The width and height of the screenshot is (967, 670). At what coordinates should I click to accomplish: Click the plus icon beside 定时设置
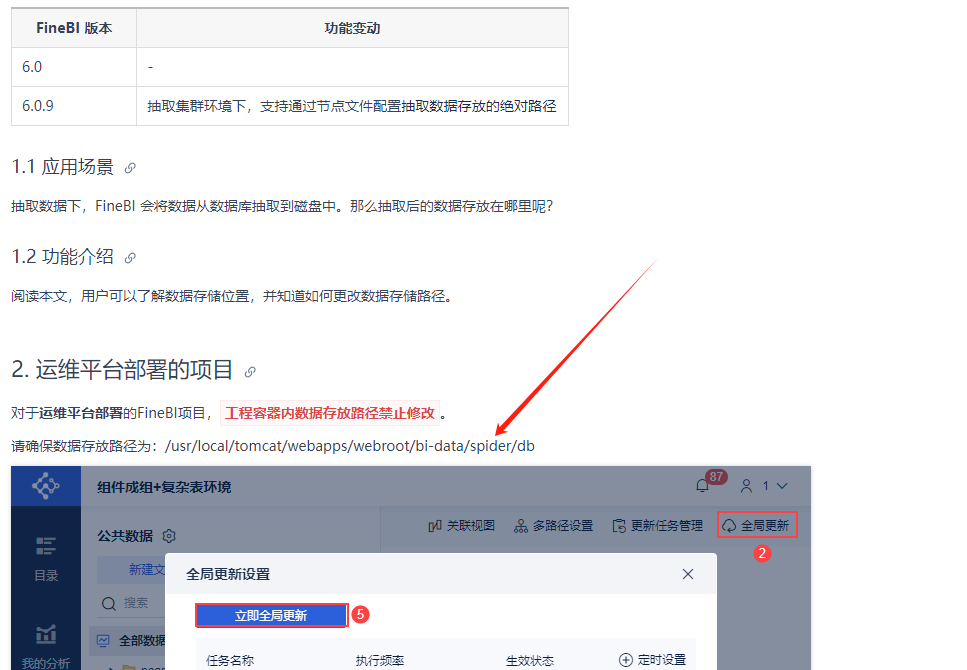625,660
